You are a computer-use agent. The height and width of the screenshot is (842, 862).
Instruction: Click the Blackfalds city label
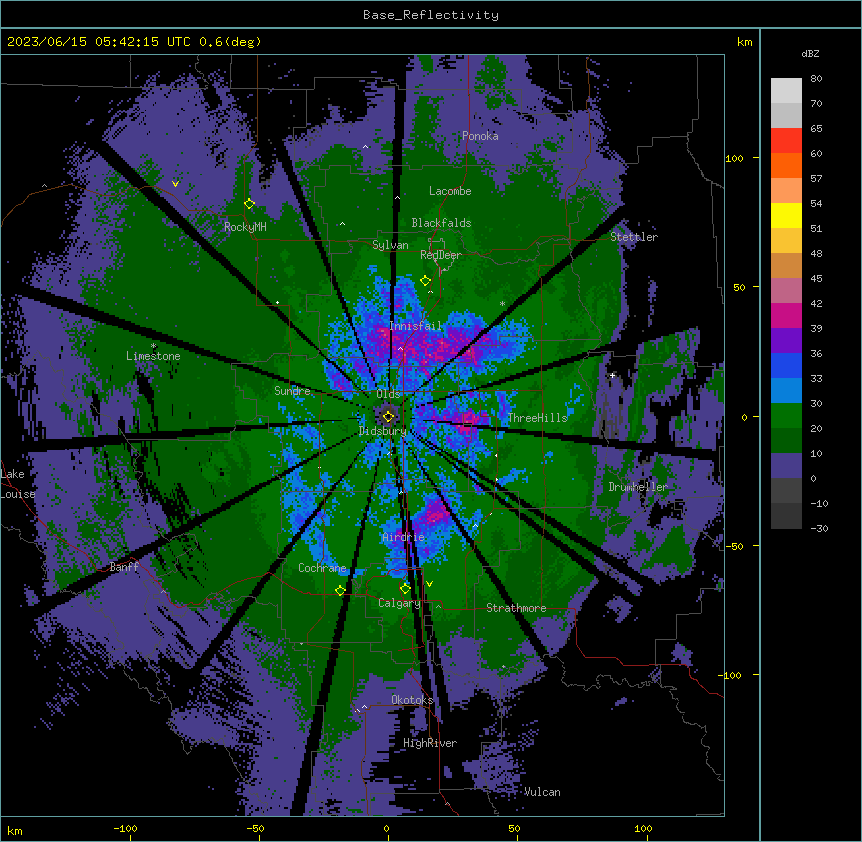click(441, 223)
